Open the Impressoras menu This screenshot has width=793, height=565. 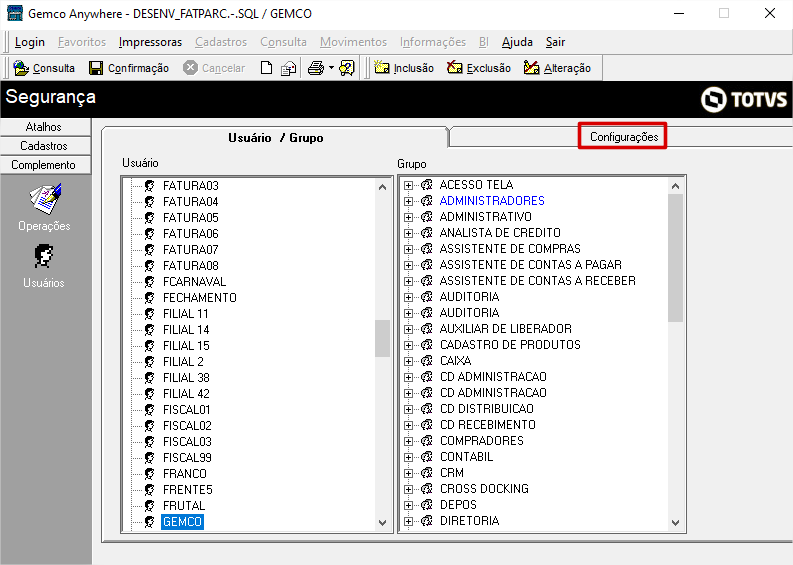tap(150, 42)
